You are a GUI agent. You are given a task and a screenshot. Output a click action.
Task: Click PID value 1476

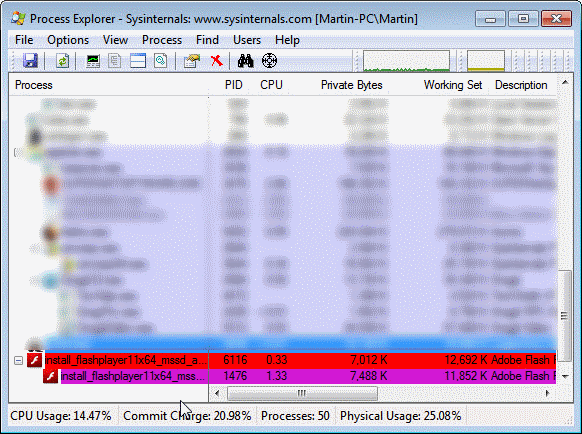235,376
